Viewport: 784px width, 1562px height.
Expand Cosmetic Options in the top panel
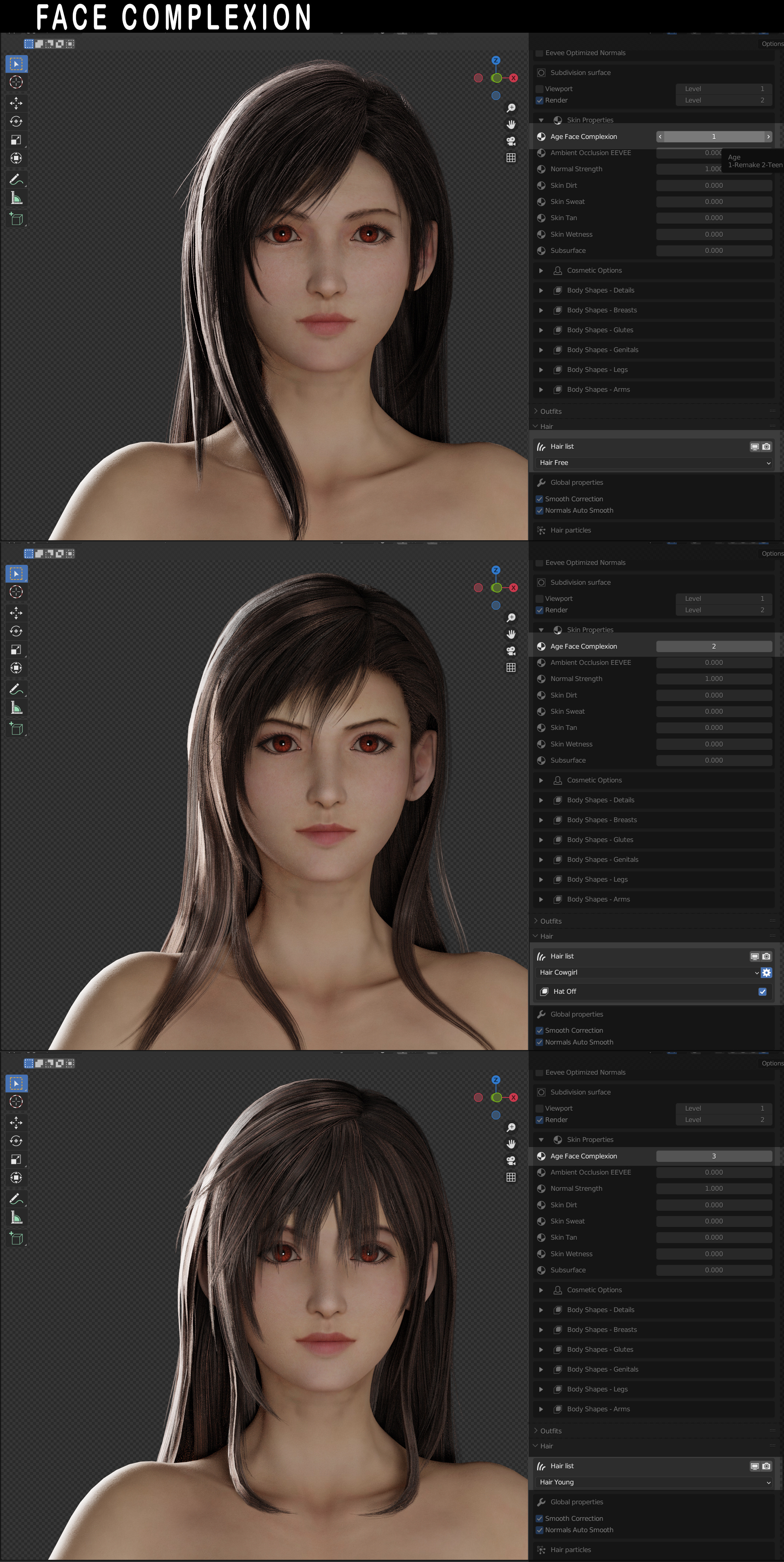tap(541, 271)
